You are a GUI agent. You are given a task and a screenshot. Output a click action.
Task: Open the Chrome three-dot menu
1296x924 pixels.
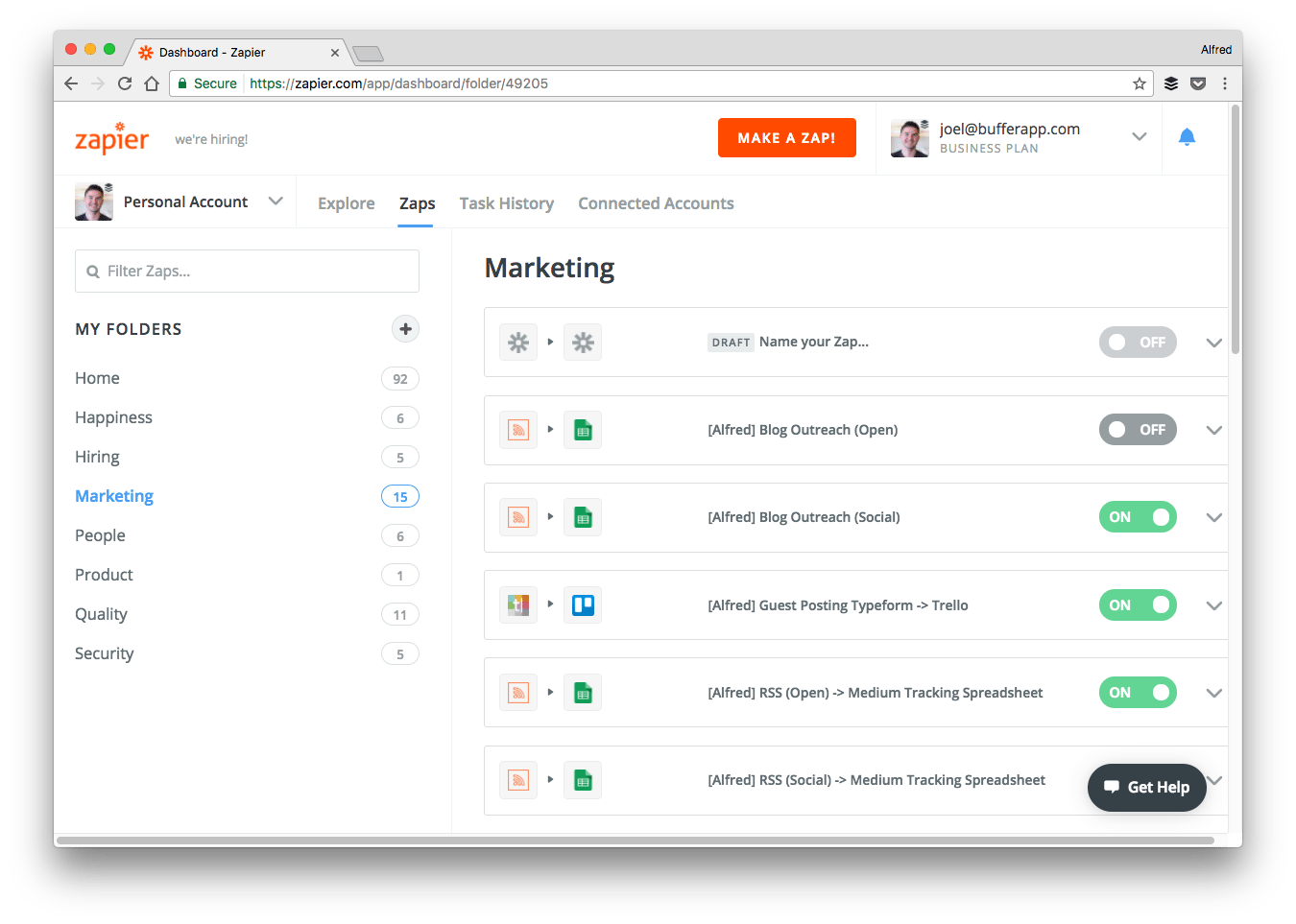pyautogui.click(x=1225, y=83)
